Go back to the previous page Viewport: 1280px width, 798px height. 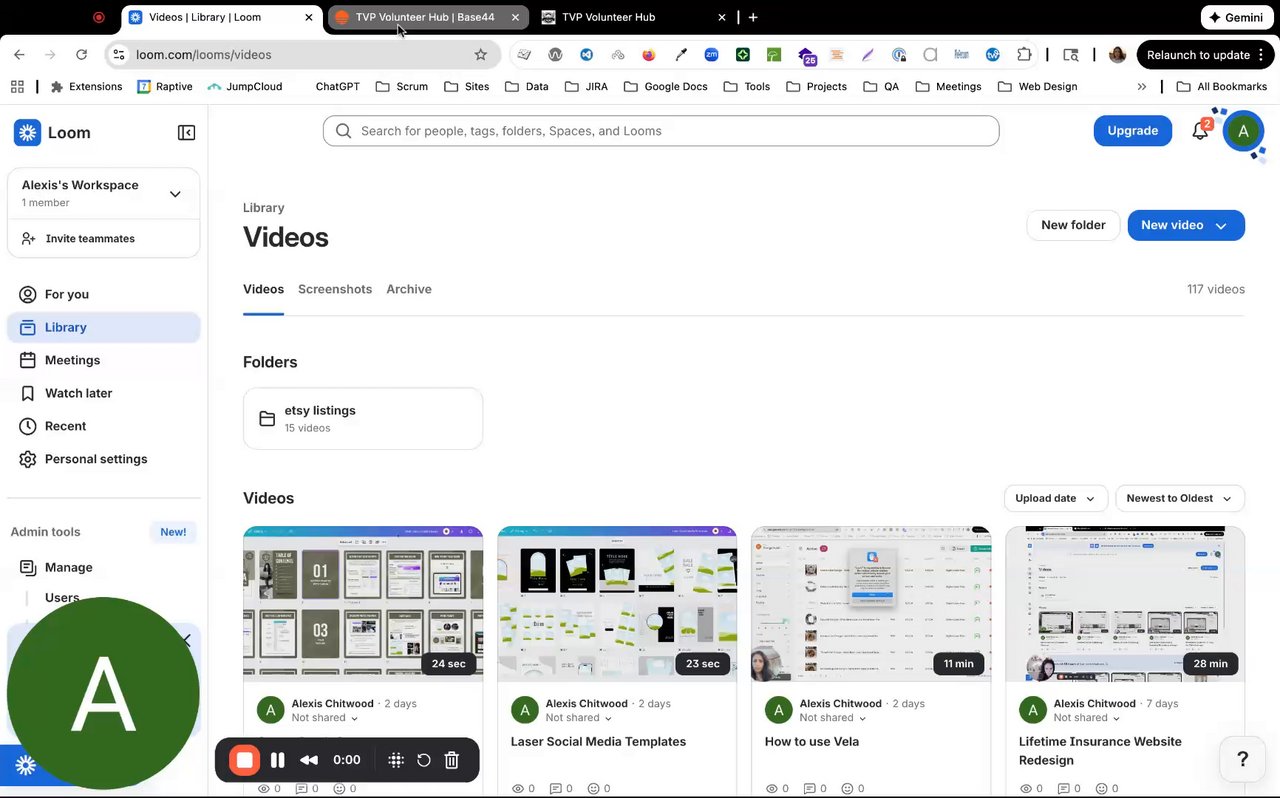tap(19, 55)
